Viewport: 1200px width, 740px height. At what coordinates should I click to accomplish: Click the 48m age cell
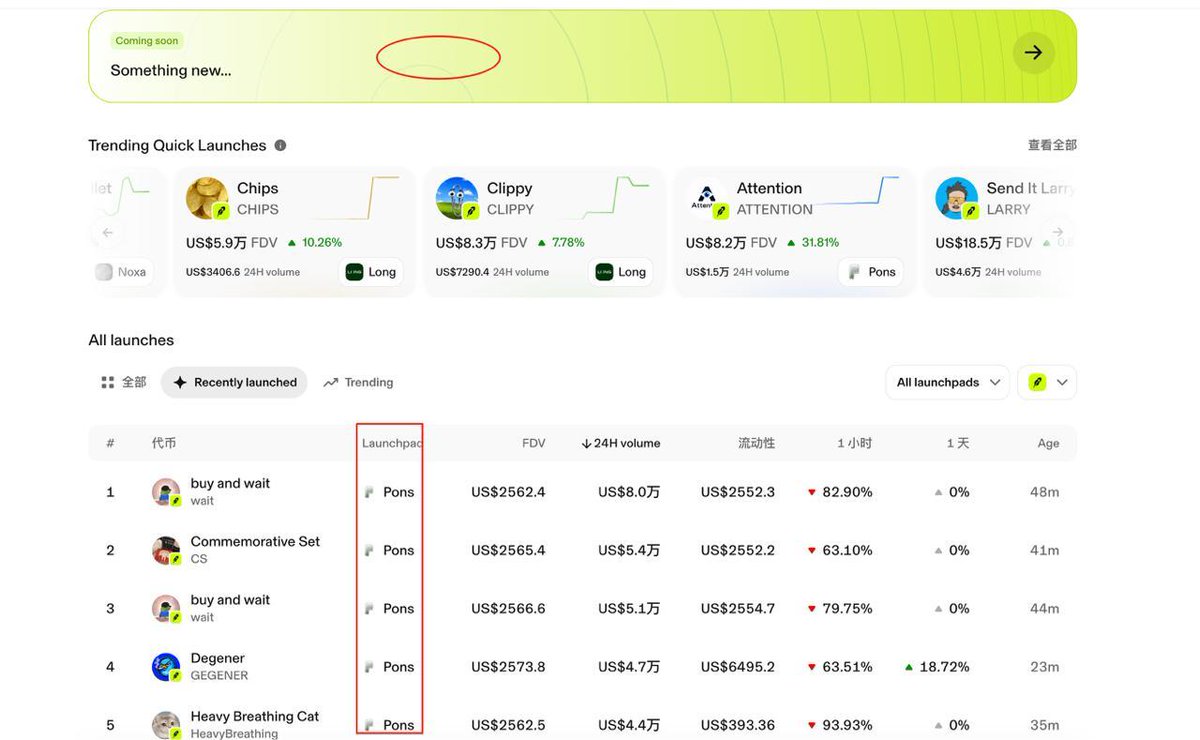click(1045, 492)
